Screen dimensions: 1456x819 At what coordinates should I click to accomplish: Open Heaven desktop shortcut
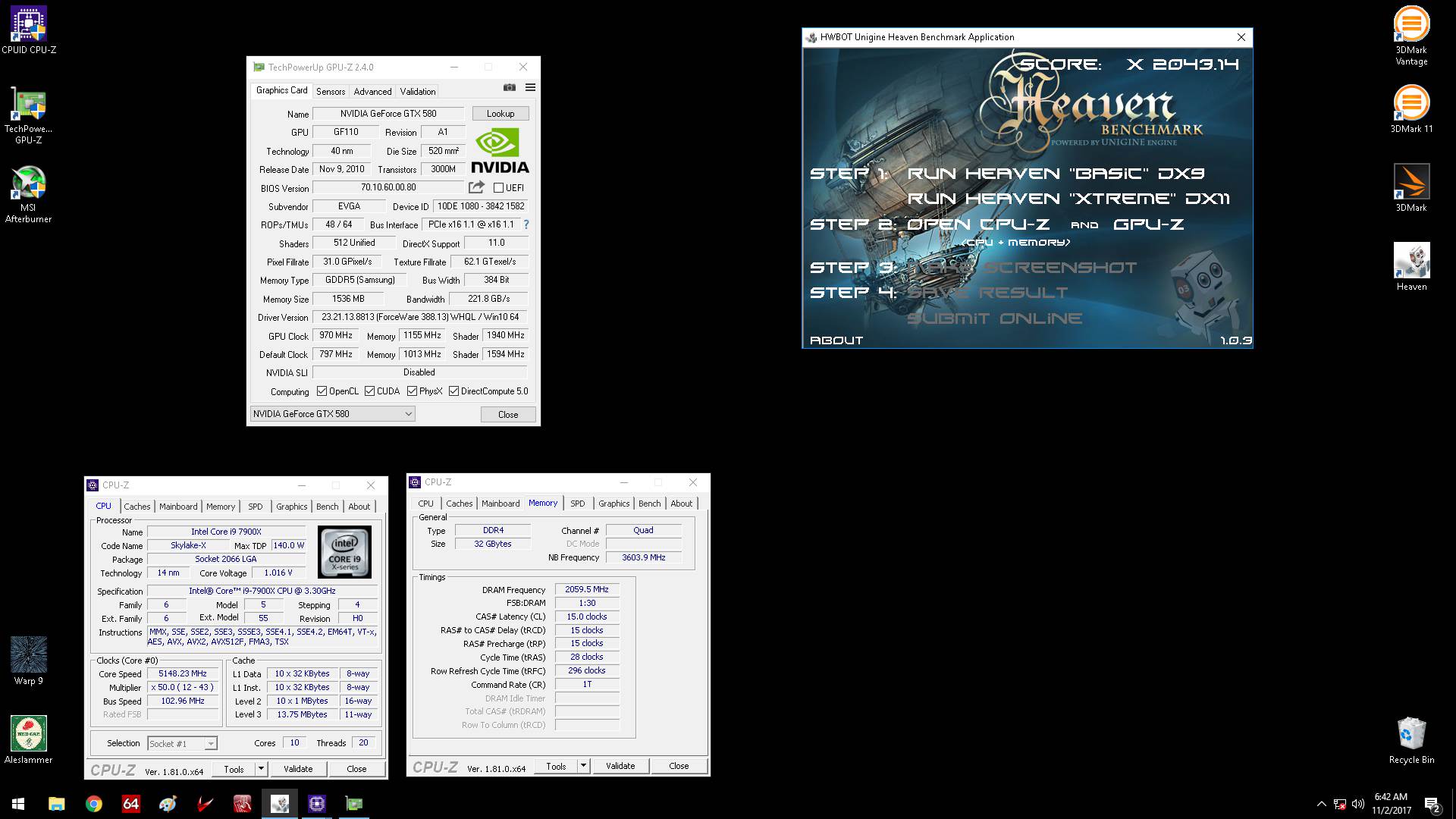click(x=1411, y=267)
